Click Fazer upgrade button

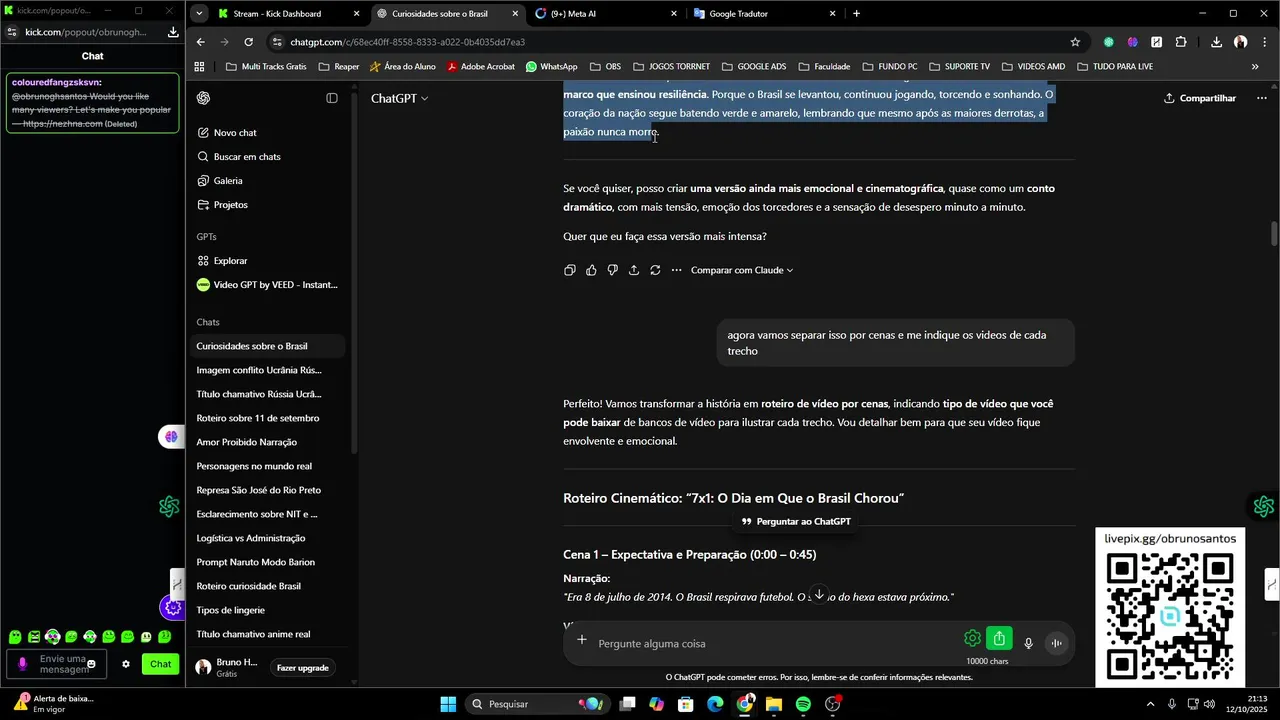coord(302,668)
